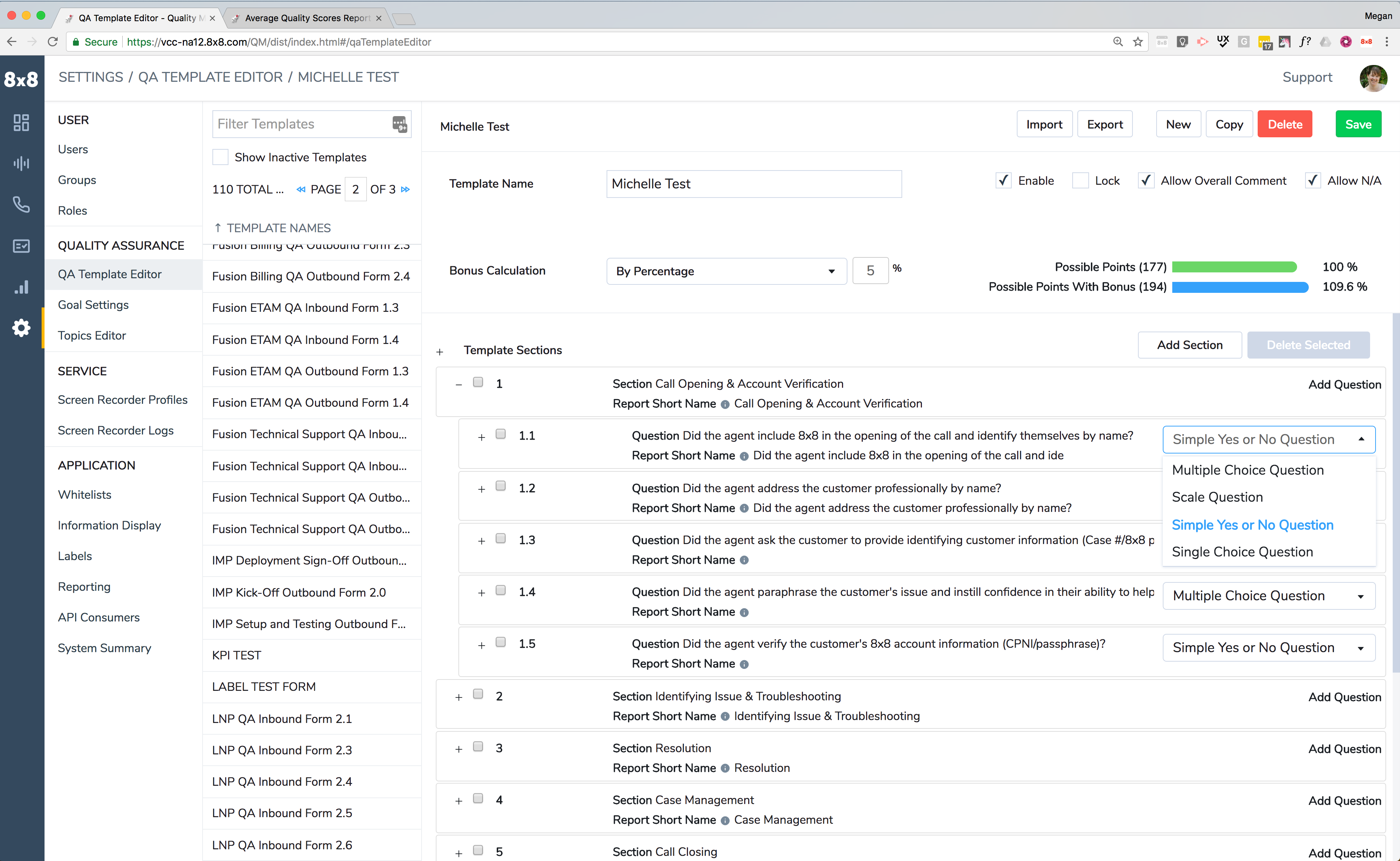Open Topics Editor in settings menu
This screenshot has width=1400, height=861.
point(92,336)
